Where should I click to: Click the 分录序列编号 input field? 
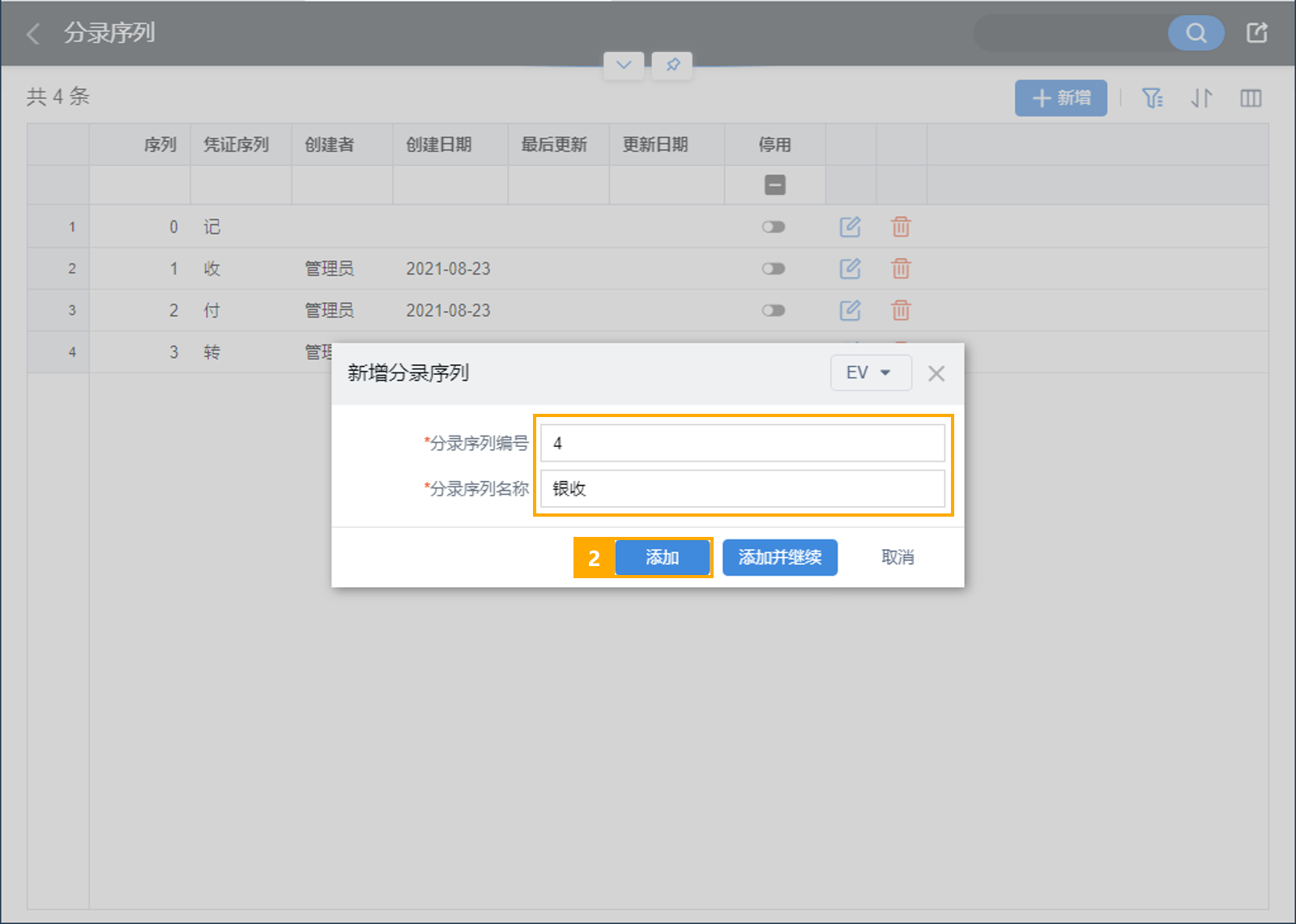(x=743, y=443)
